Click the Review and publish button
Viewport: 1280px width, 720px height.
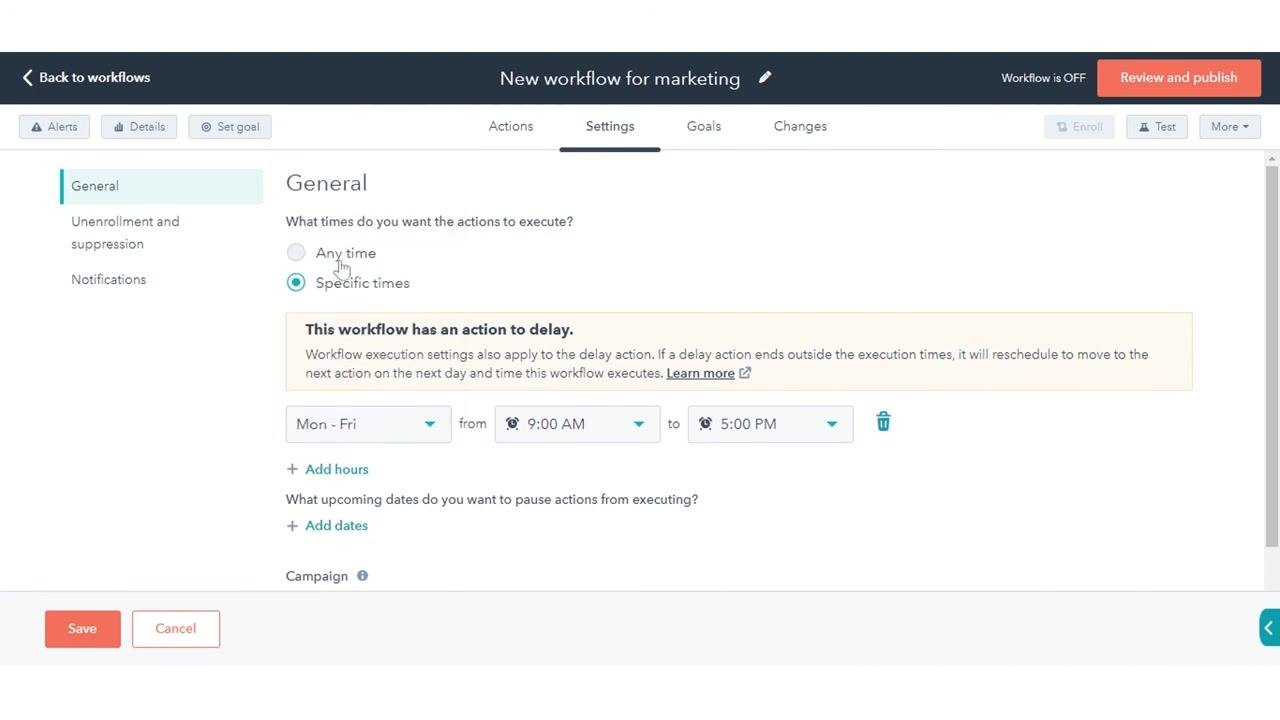[1179, 78]
